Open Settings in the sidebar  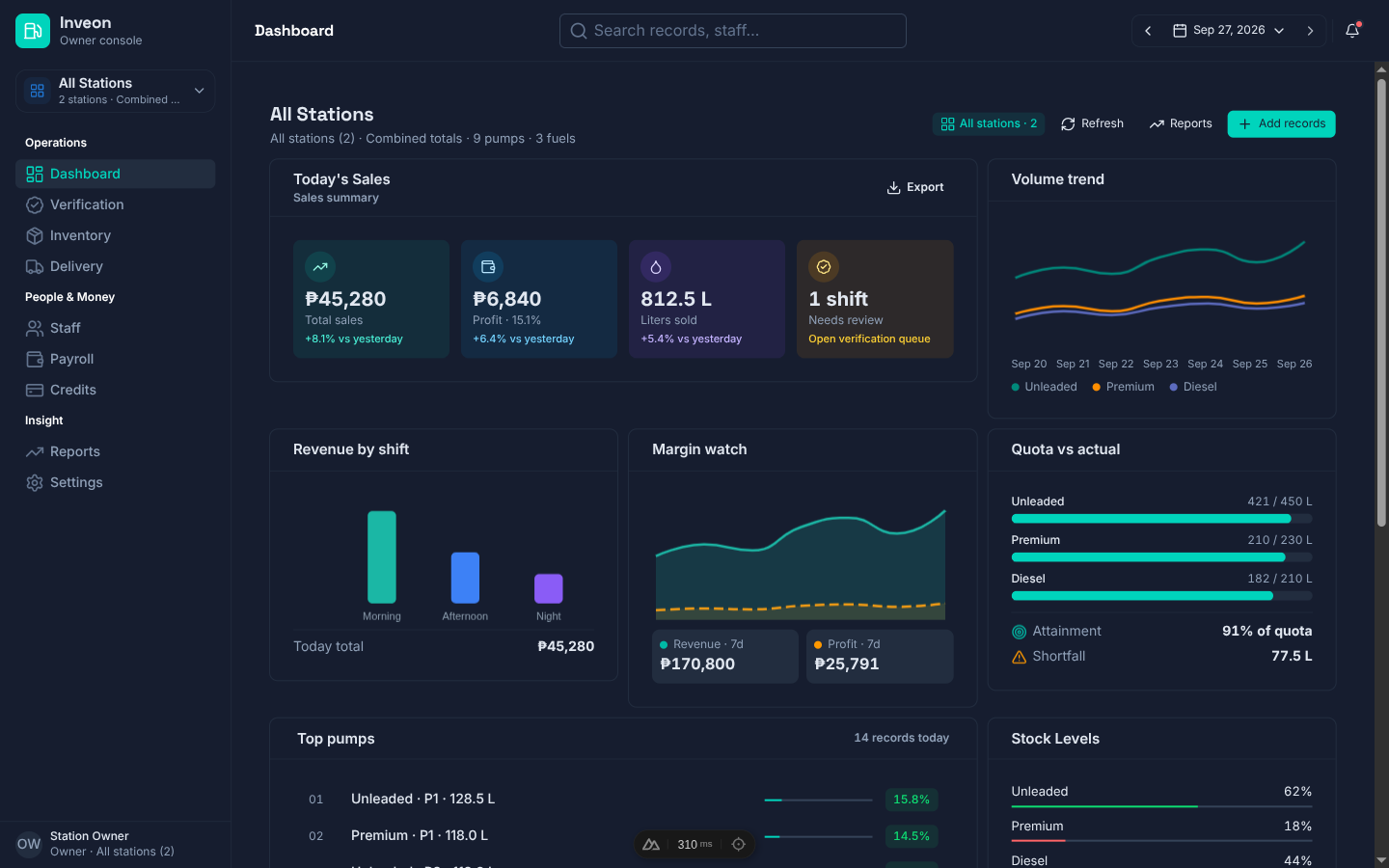tap(115, 482)
